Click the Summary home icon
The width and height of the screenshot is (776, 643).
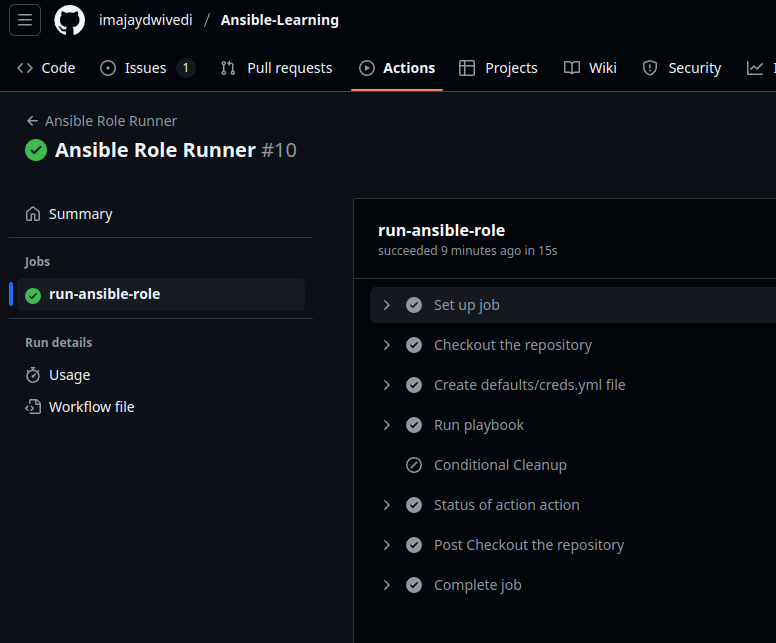pos(33,214)
